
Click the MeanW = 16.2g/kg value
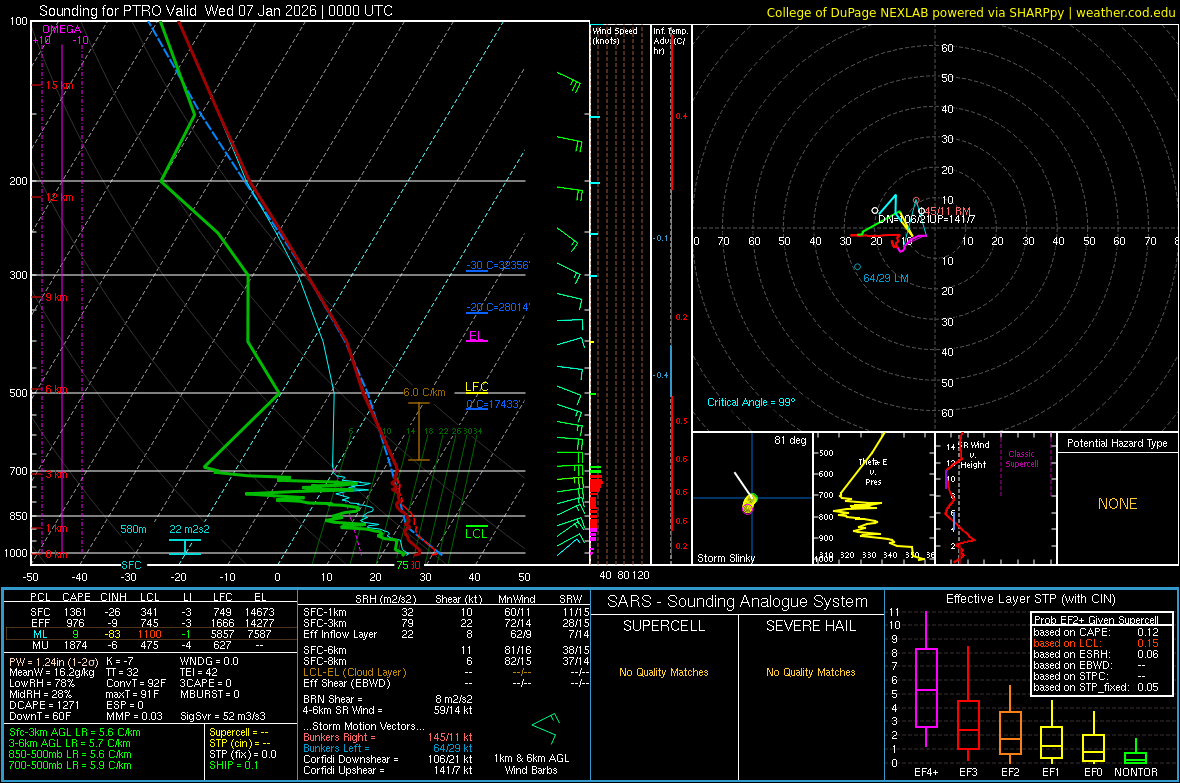(x=51, y=672)
